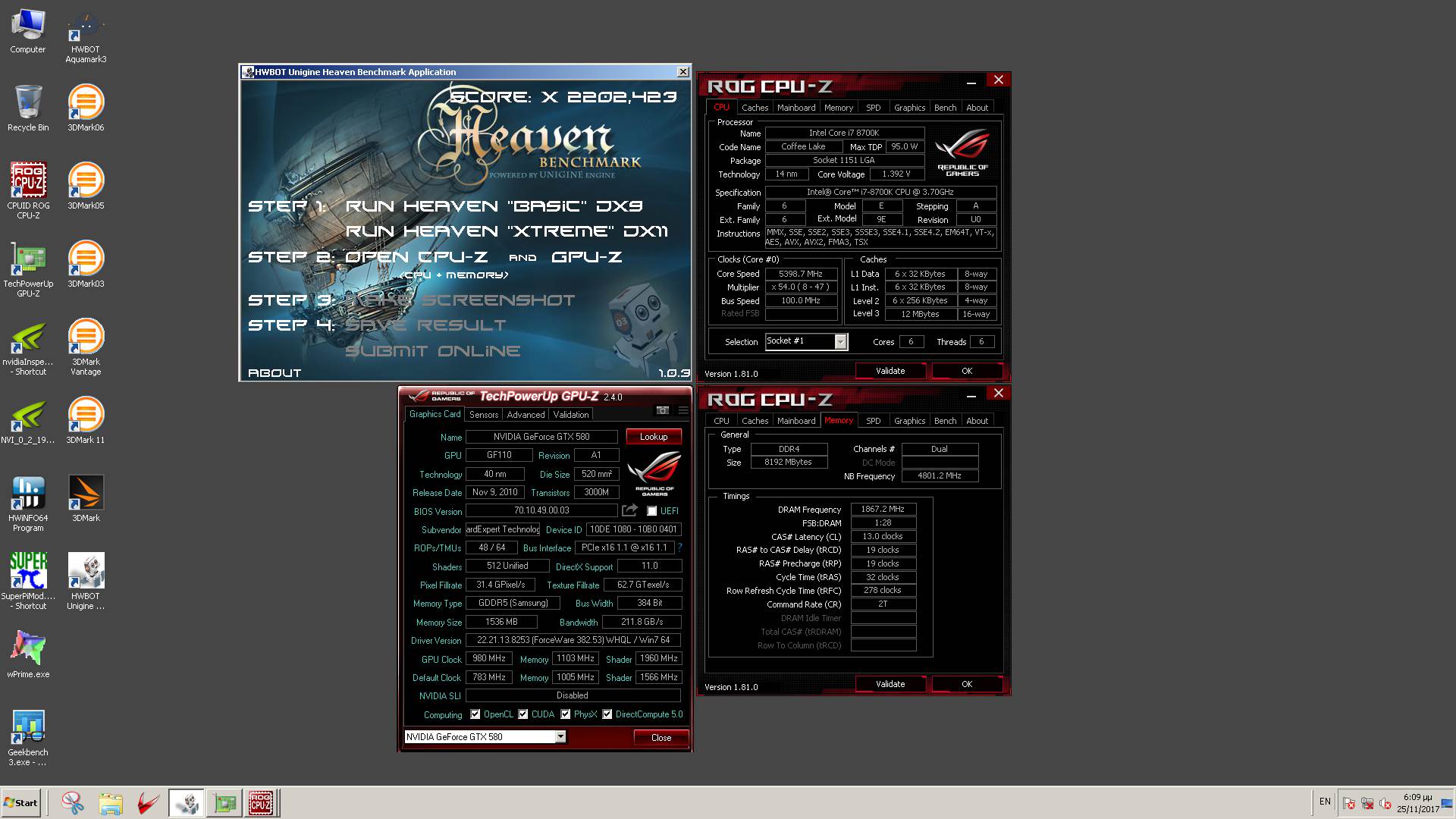Click Validate in lower CPU-Z memory window

890,684
